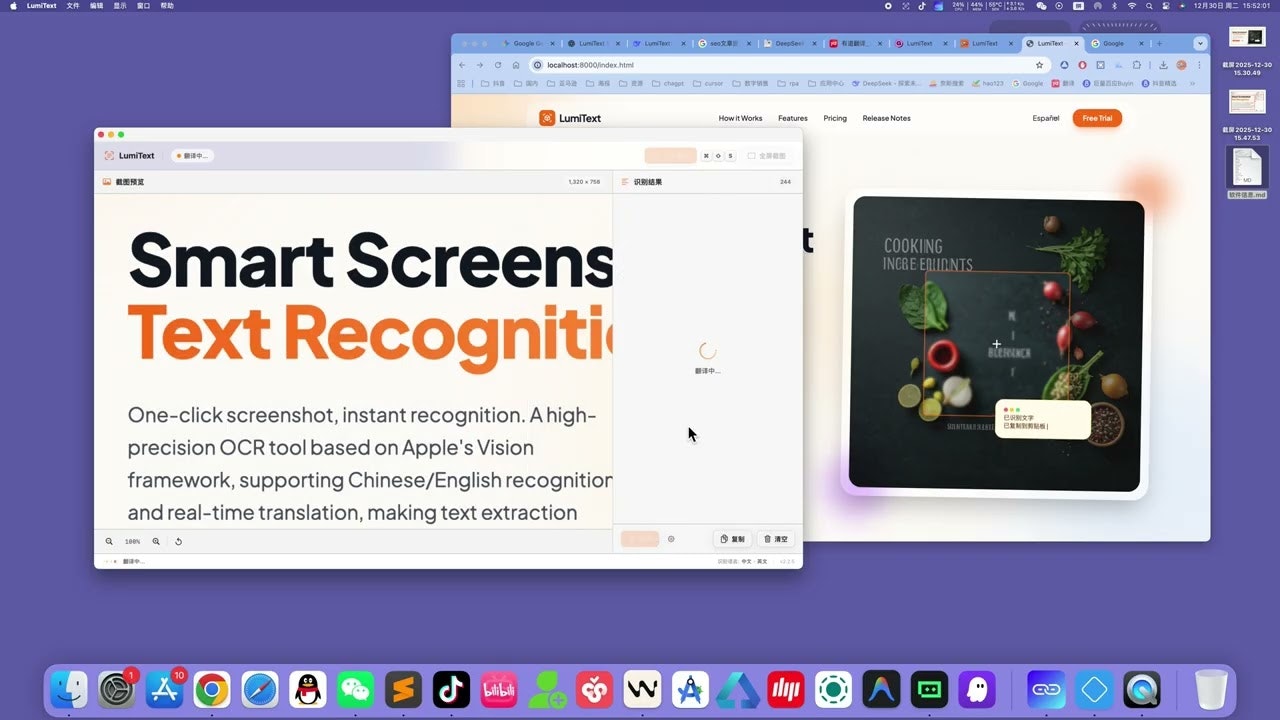Switch to the DeepSeek tab in Chrome
1280x720 pixels.
(x=788, y=43)
